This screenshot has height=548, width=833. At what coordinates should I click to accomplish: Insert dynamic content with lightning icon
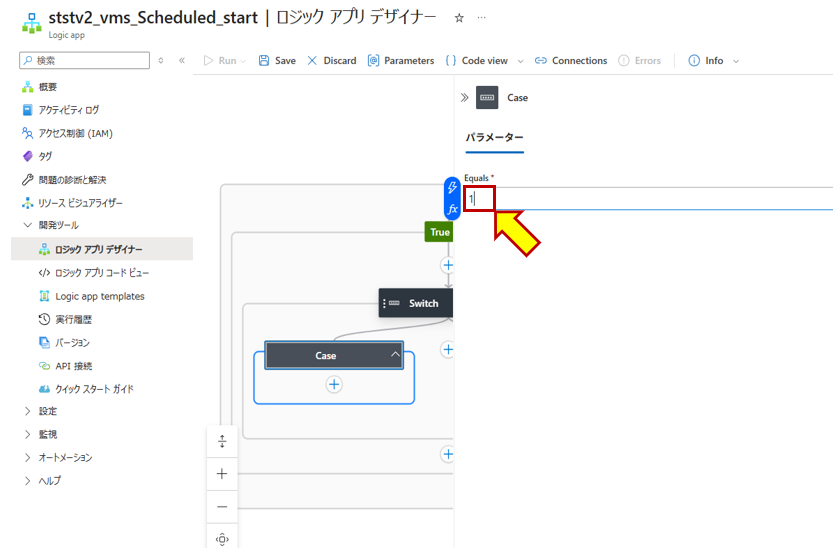coord(452,187)
